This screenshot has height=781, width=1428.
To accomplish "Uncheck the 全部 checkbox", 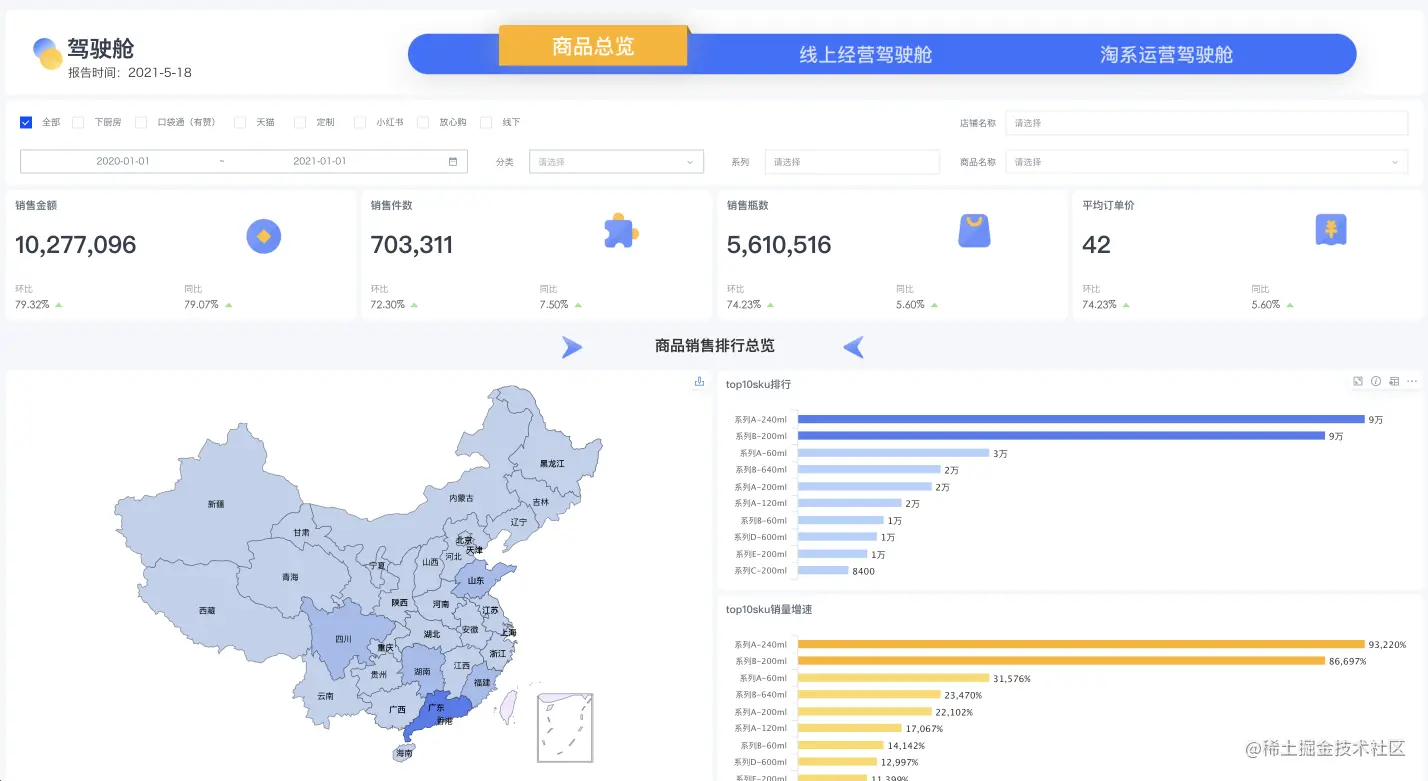I will point(26,122).
